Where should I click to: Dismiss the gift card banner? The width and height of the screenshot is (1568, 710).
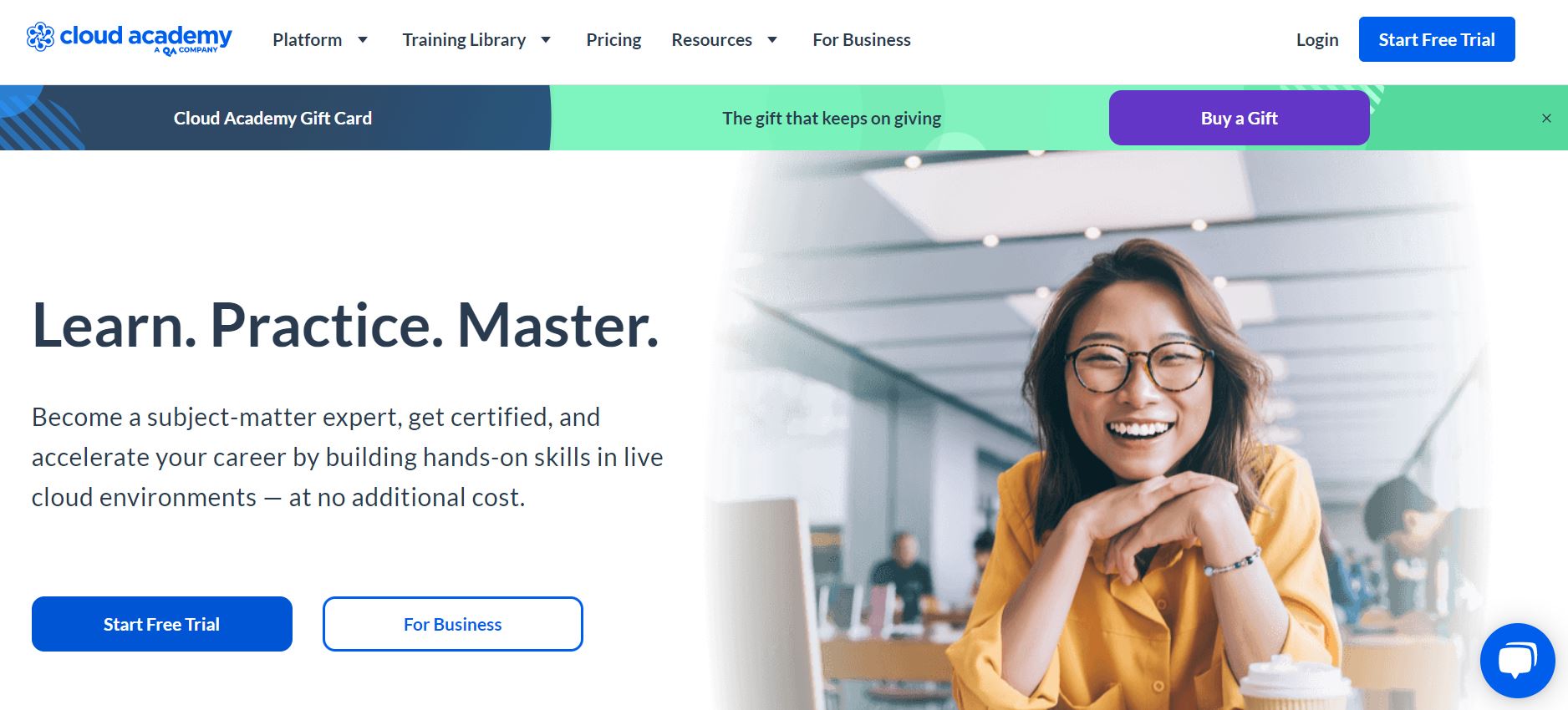[1546, 119]
